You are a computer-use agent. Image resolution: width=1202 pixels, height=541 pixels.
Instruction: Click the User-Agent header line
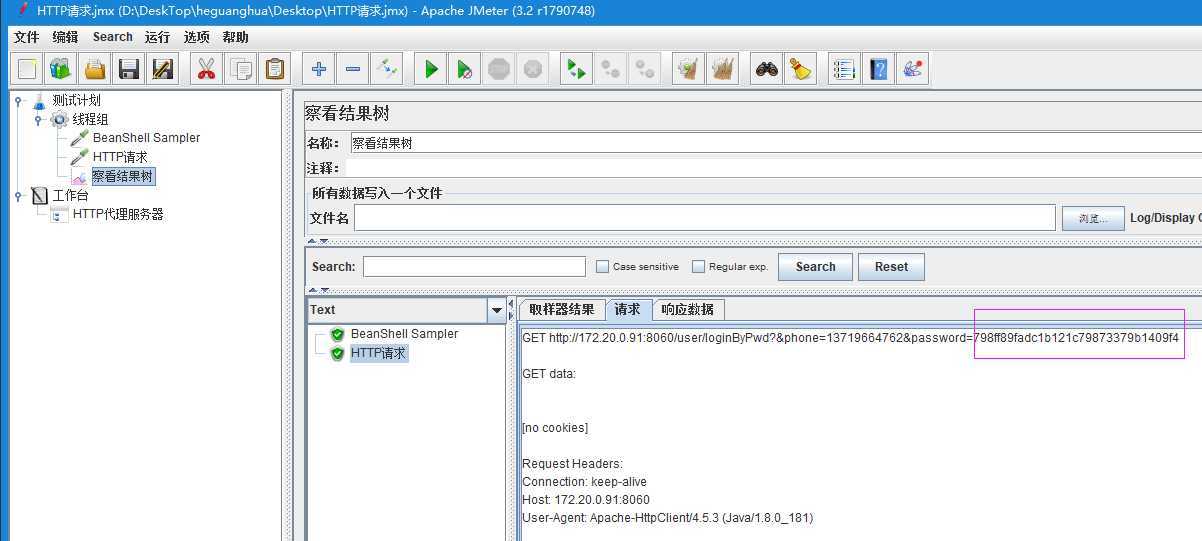coord(667,518)
